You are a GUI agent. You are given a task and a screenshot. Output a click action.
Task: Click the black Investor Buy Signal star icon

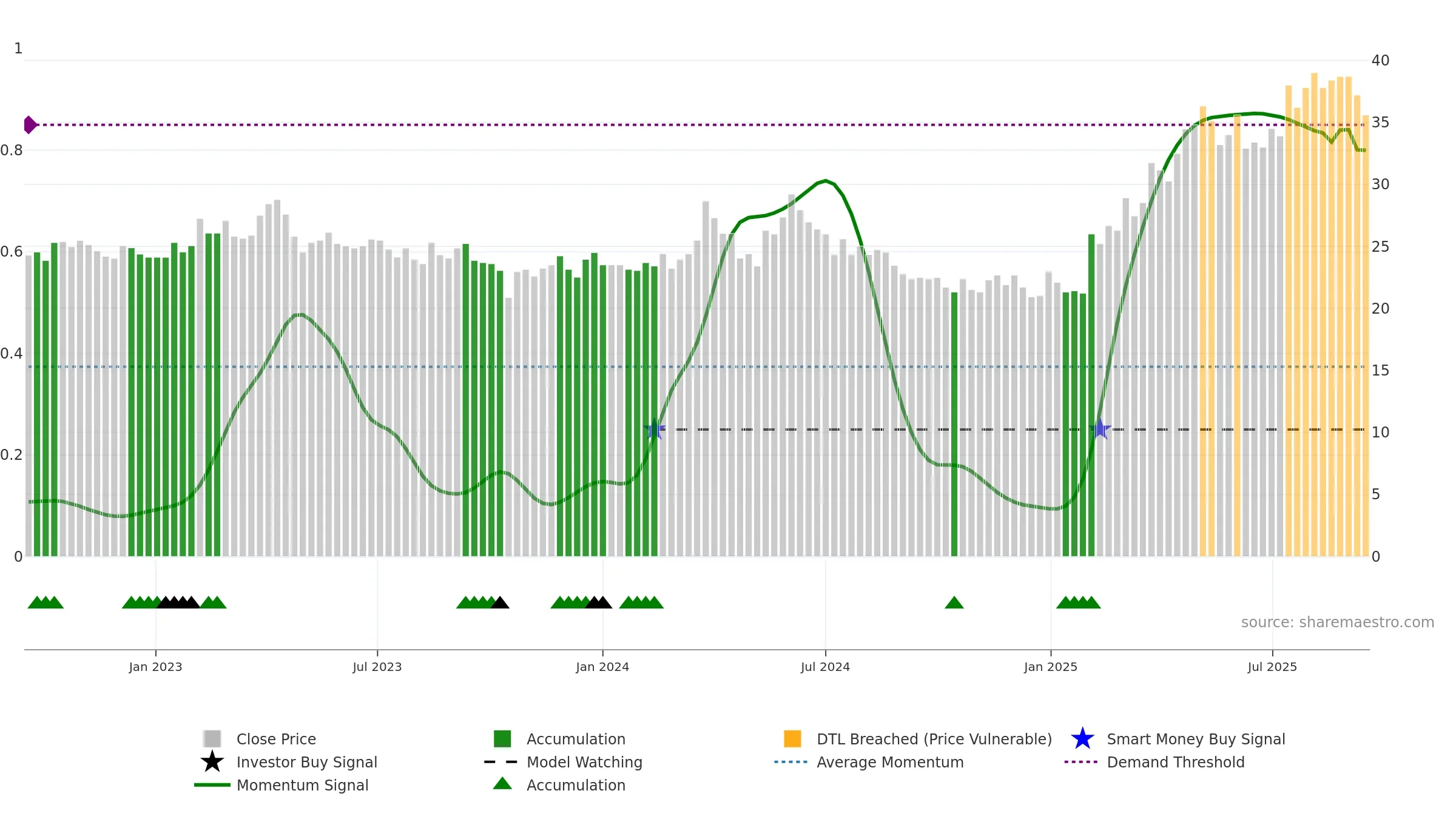pos(212,761)
